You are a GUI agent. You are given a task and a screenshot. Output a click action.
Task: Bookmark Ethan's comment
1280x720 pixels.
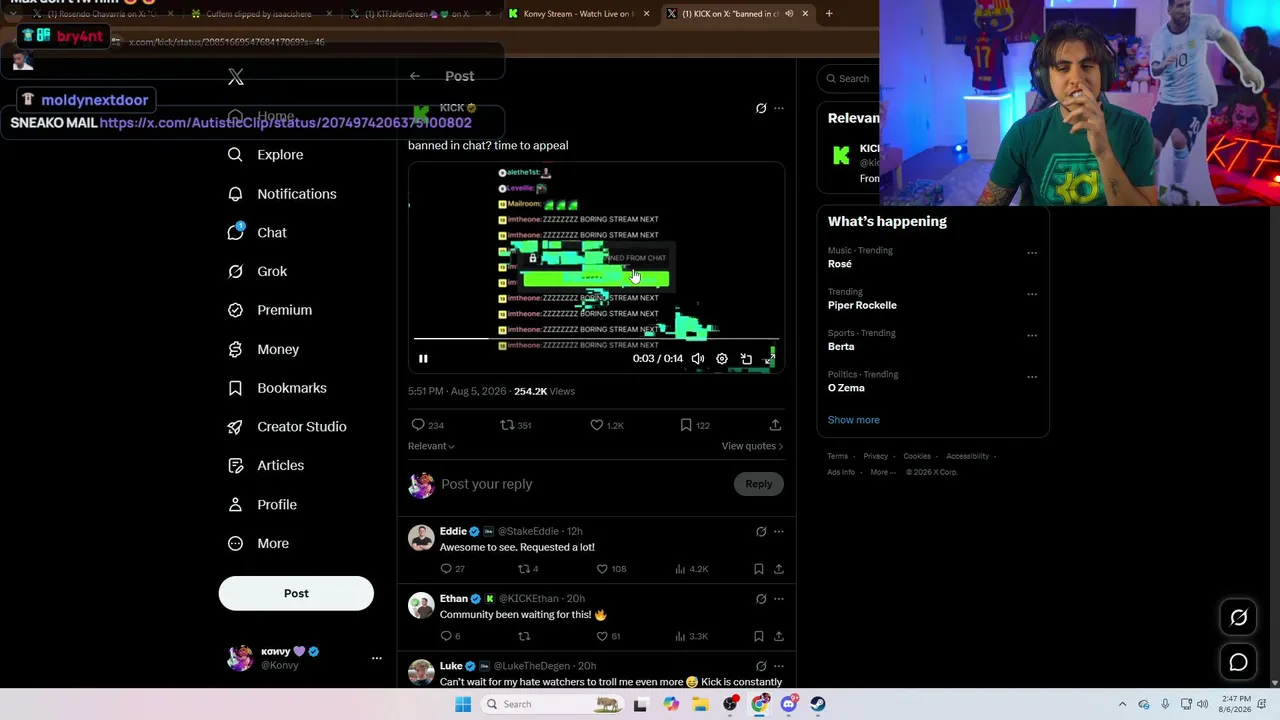[x=759, y=636]
